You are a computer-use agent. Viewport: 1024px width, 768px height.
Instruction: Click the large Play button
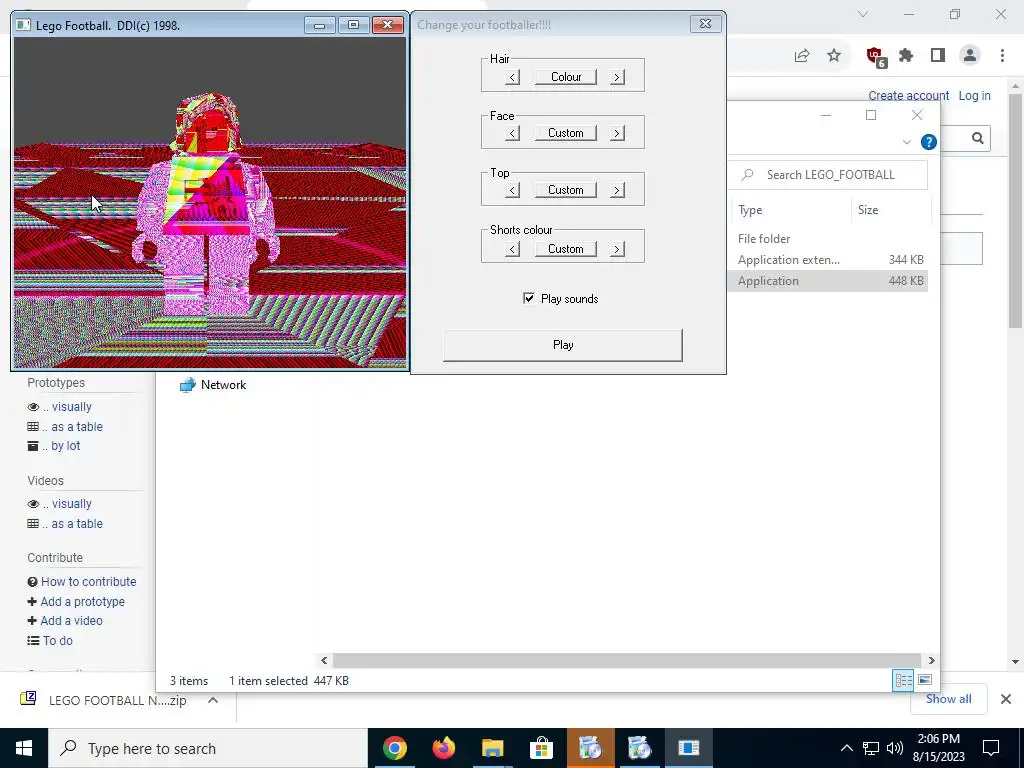[x=563, y=345]
